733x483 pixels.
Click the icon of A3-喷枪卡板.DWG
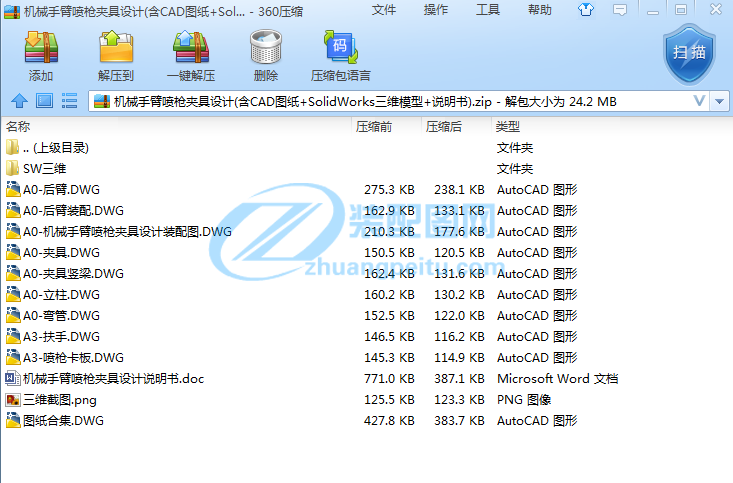[13, 358]
